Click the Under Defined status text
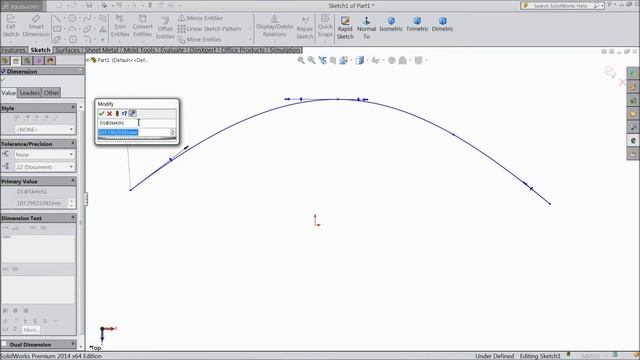This screenshot has width=640, height=360. tap(494, 356)
